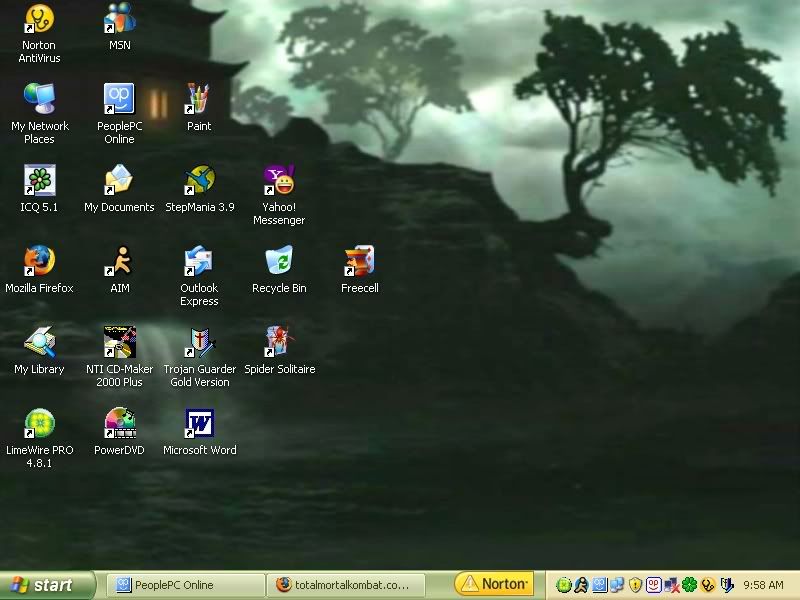This screenshot has height=600, width=800.
Task: Select the Recycle Bin icon
Action: pyautogui.click(x=279, y=261)
